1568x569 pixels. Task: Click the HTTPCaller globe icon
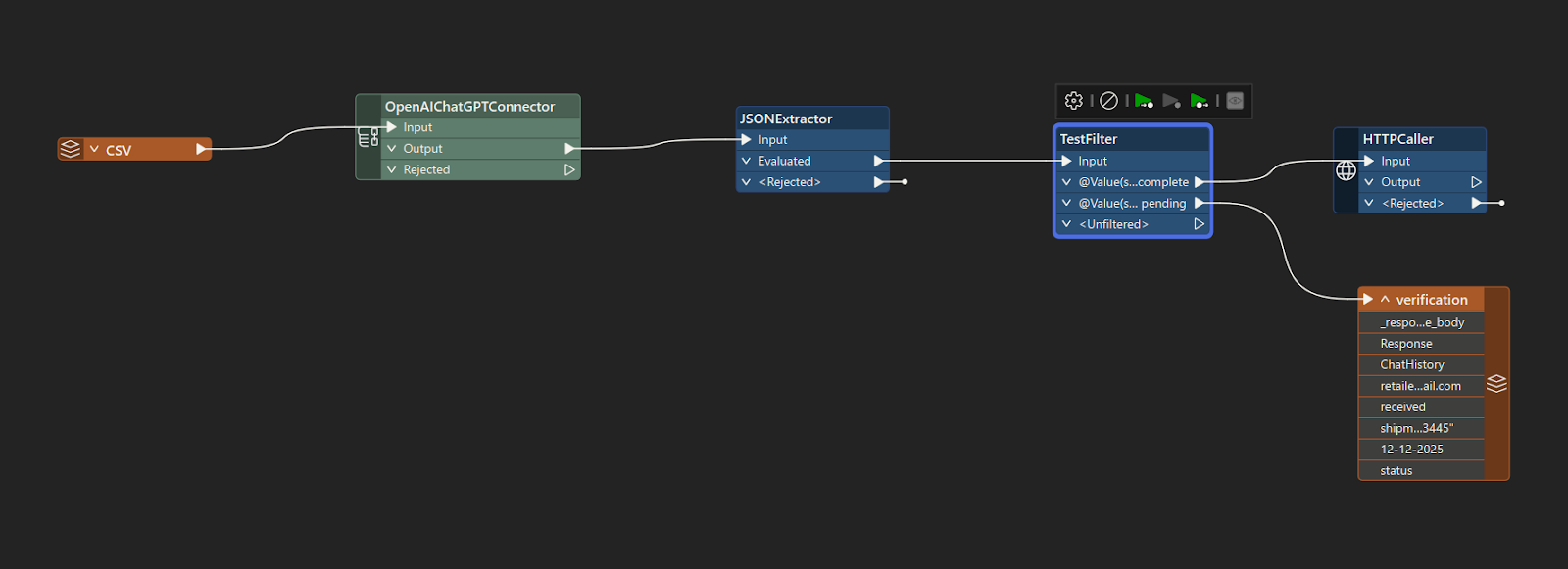1347,171
